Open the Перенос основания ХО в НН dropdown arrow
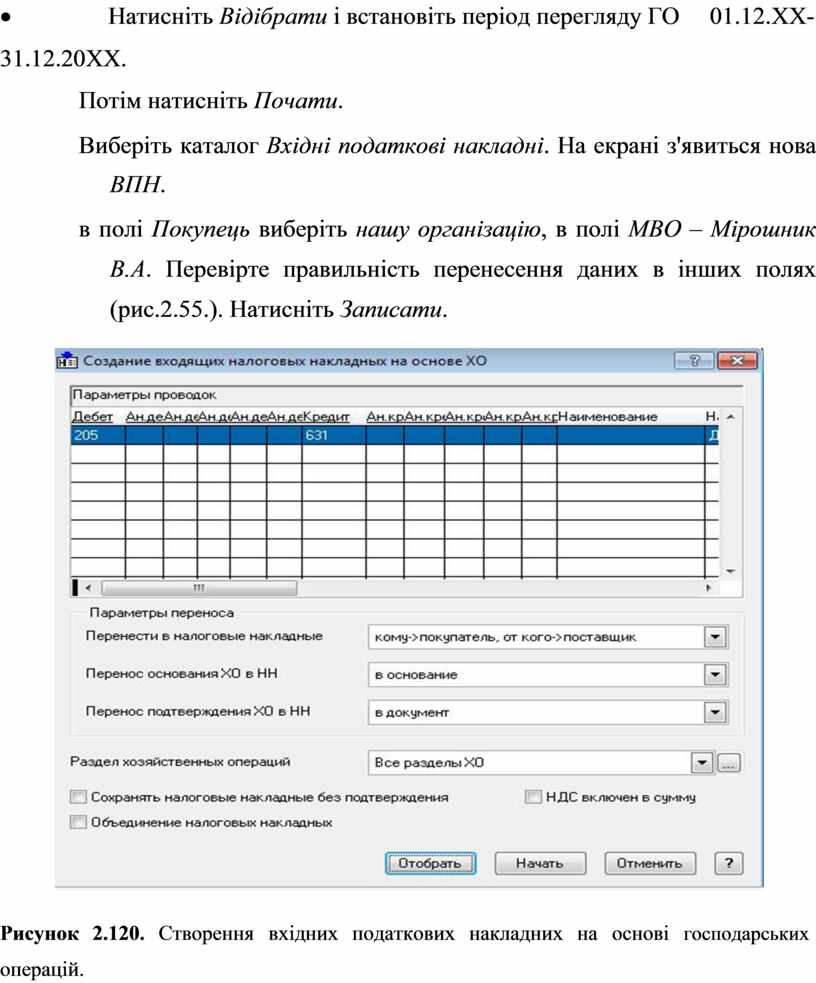816x983 pixels. (x=715, y=675)
